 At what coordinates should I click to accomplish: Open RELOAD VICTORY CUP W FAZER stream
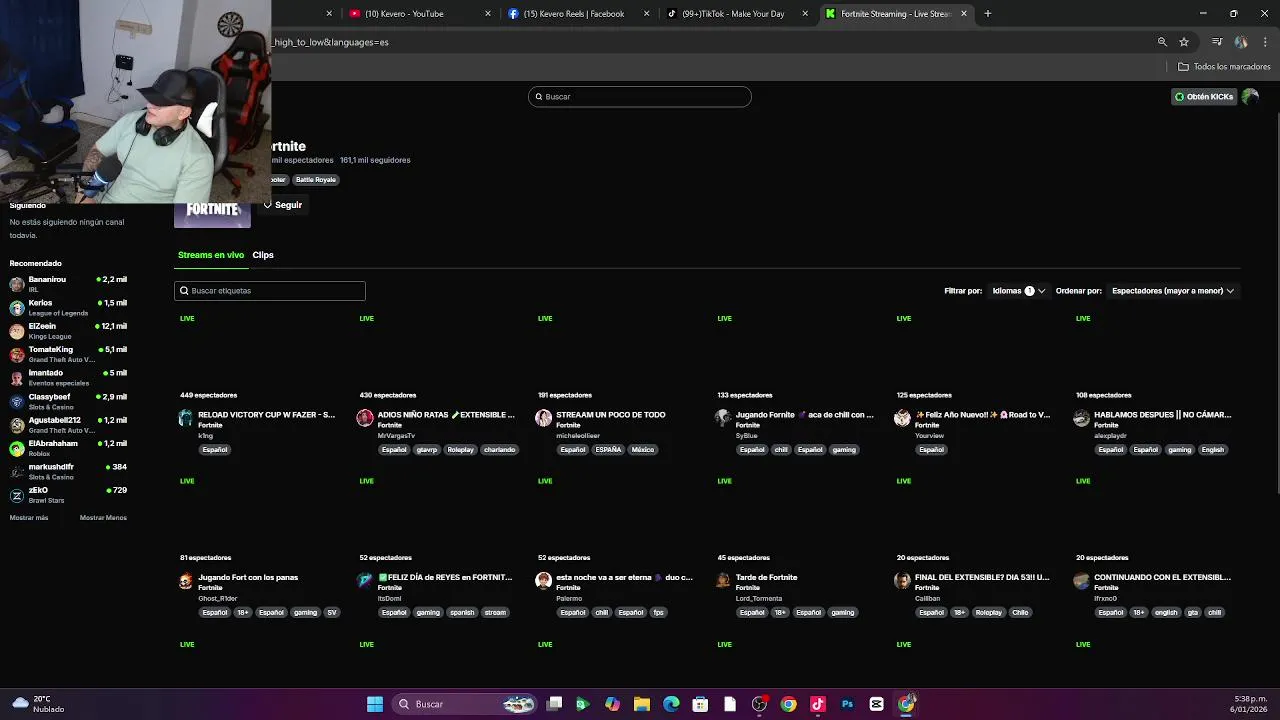(x=266, y=415)
